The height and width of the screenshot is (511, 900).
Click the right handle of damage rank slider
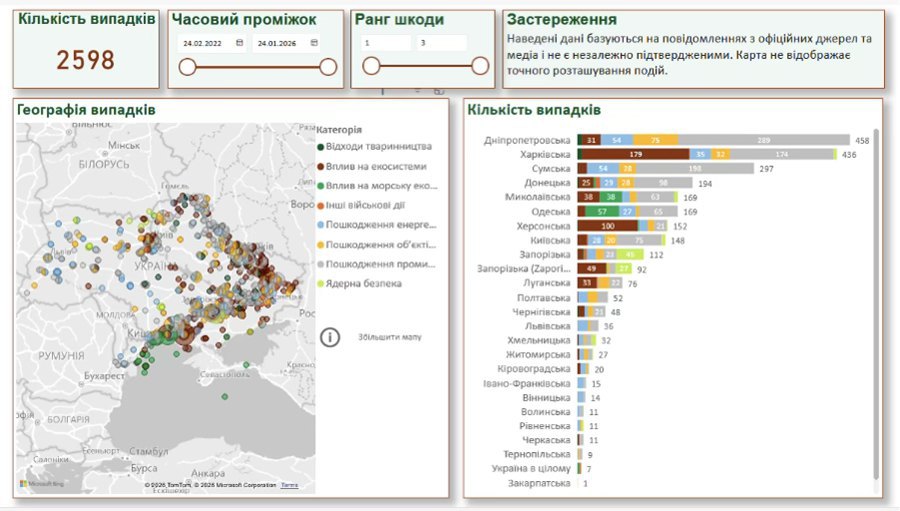tap(480, 66)
